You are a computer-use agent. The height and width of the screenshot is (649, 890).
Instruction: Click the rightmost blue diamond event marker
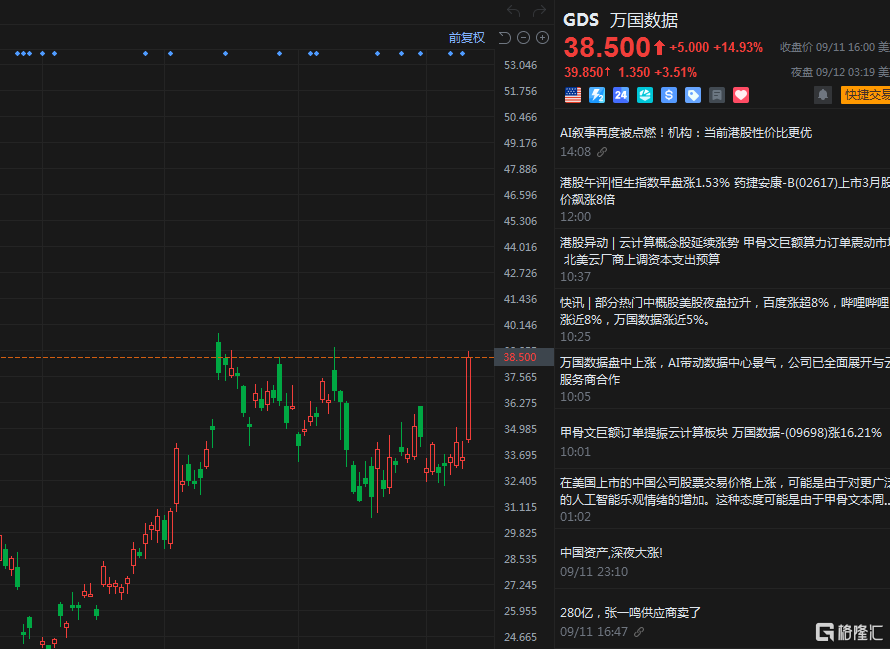coord(463,53)
